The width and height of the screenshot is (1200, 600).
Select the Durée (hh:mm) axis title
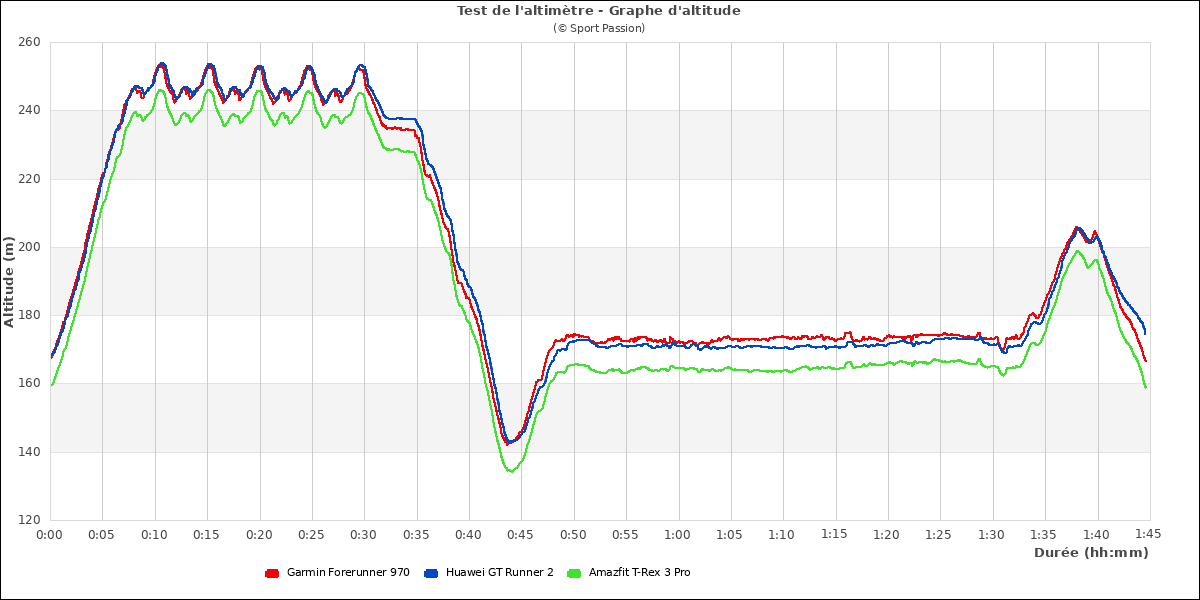[1090, 552]
